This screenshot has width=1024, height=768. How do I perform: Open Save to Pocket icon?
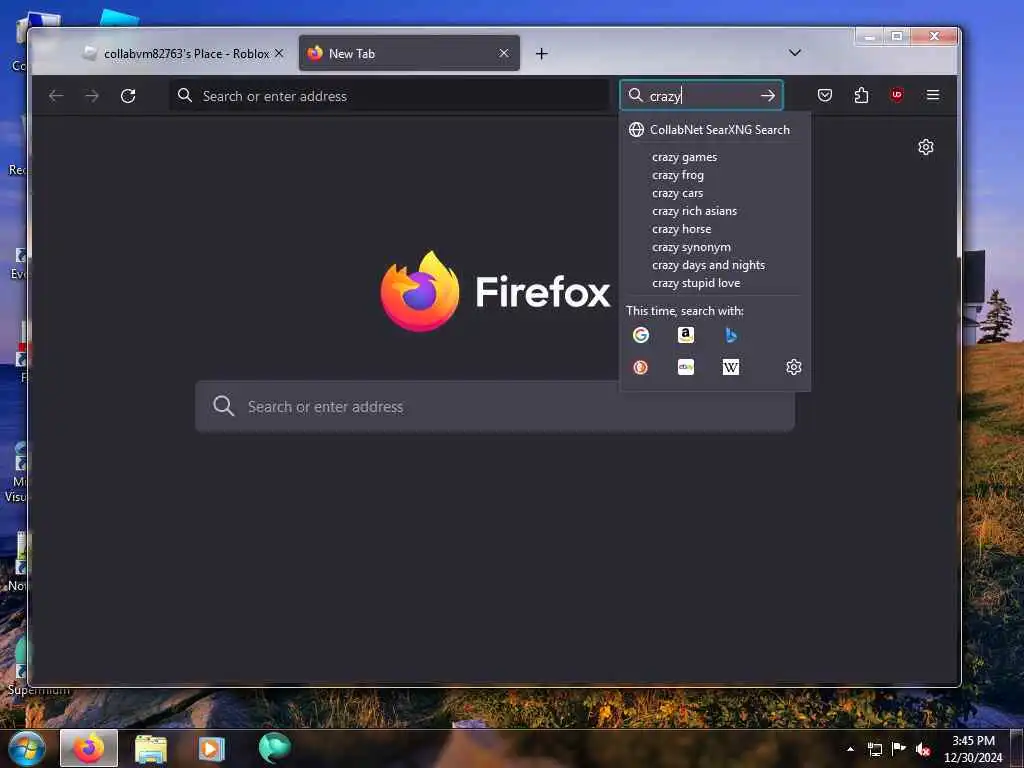825,95
